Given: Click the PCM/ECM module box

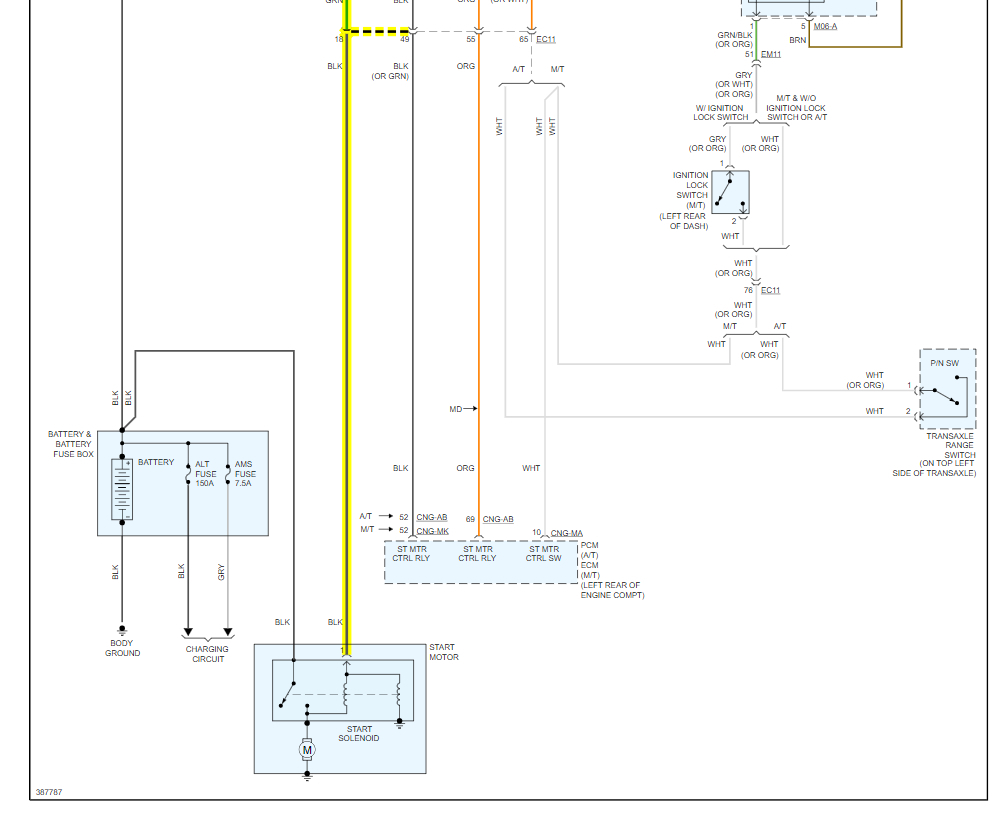Looking at the screenshot, I should 482,562.
